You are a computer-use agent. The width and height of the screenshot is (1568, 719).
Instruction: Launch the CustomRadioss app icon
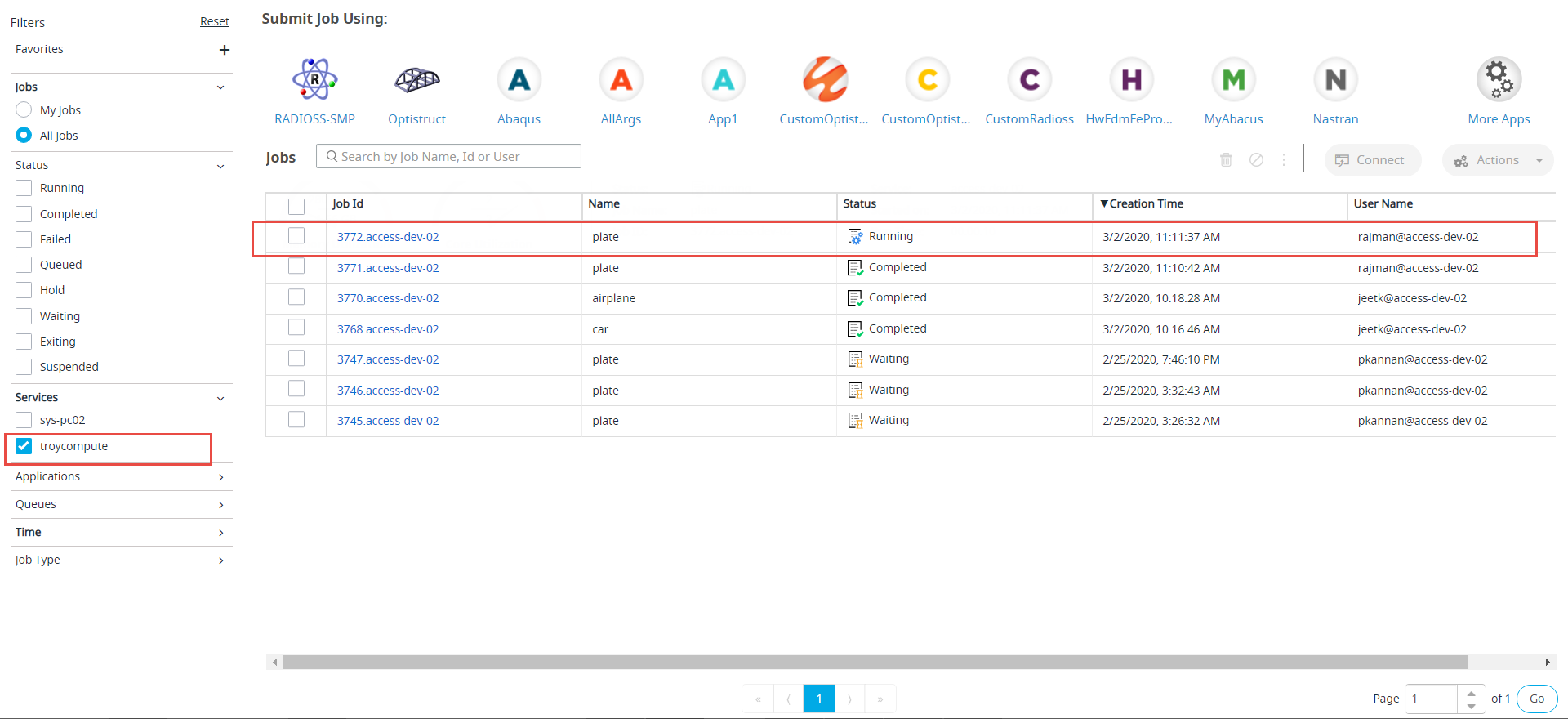(1030, 79)
